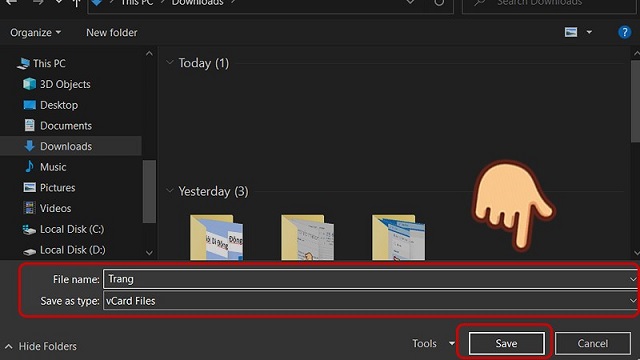This screenshot has width=640, height=360.
Task: Select Desktop in navigation pane
Action: [59, 105]
